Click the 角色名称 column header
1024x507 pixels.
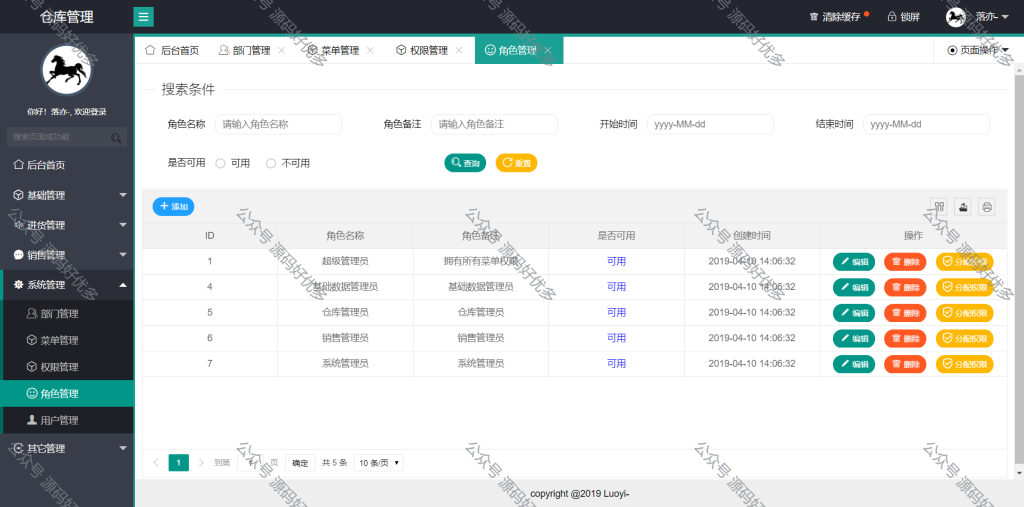[345, 235]
